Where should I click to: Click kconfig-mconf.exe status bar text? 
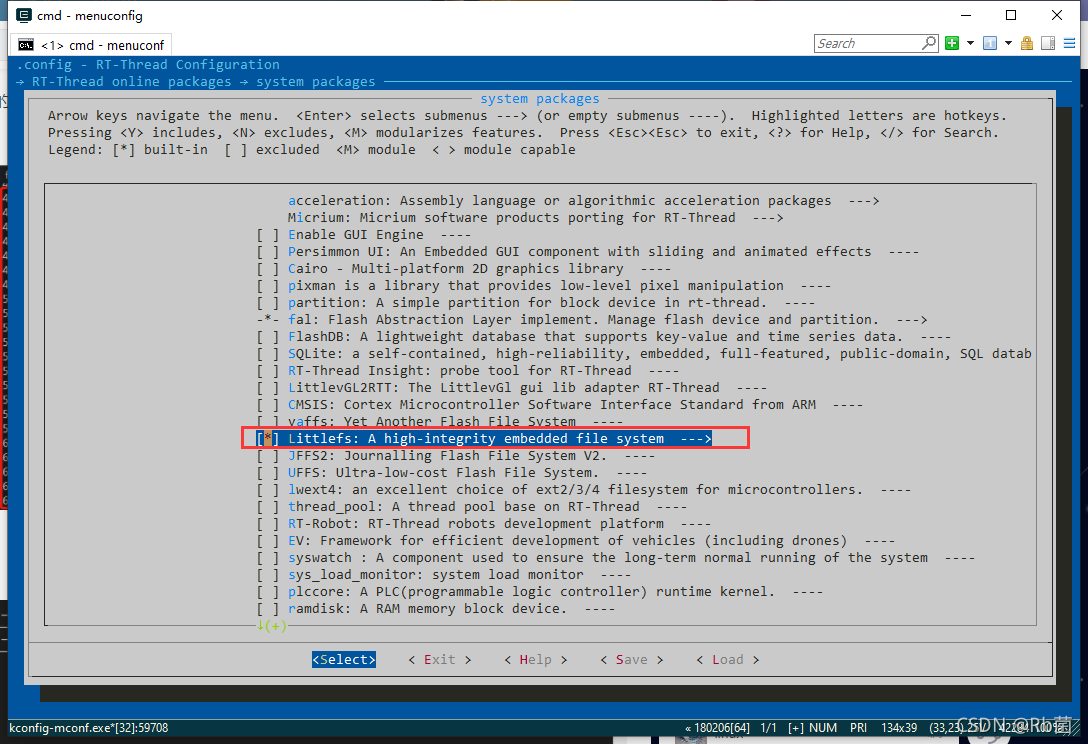(89, 728)
